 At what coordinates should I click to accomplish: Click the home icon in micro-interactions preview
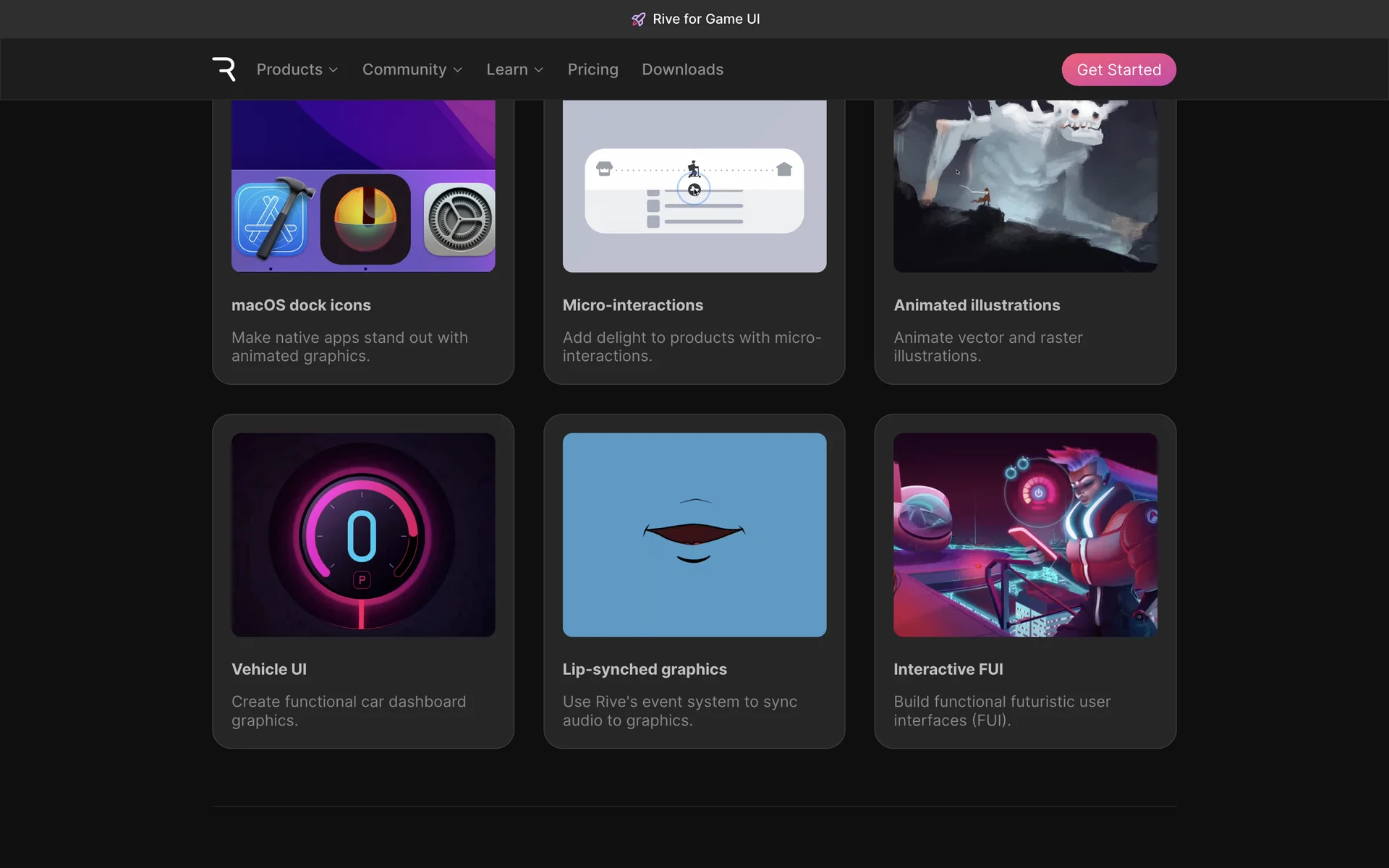tap(784, 169)
